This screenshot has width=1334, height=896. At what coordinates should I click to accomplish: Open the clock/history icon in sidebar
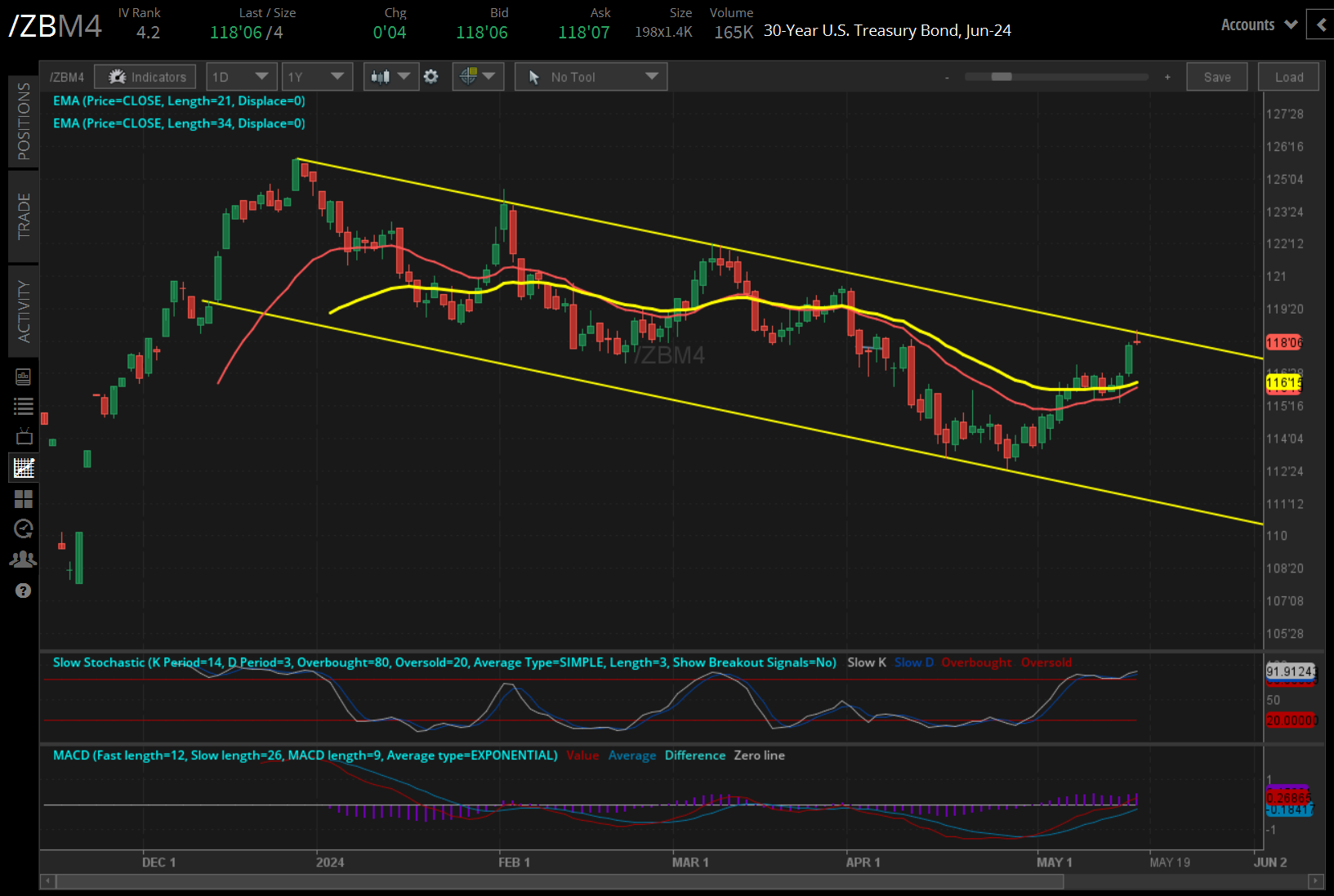coord(23,528)
